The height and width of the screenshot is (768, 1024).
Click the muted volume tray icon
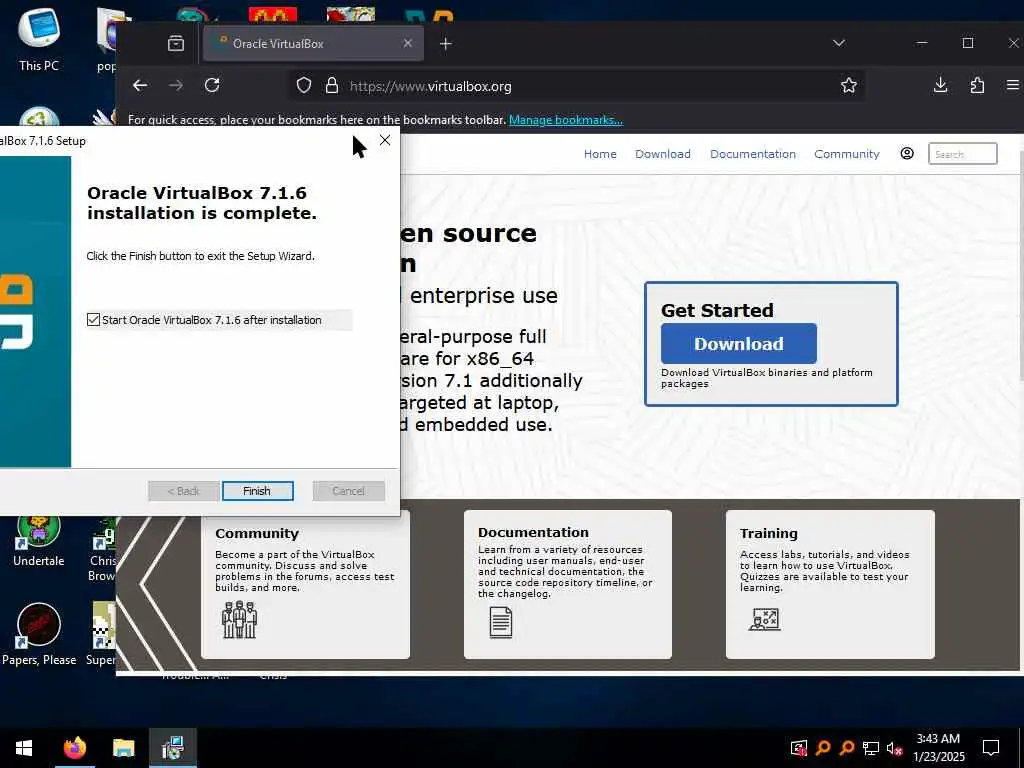[x=894, y=748]
